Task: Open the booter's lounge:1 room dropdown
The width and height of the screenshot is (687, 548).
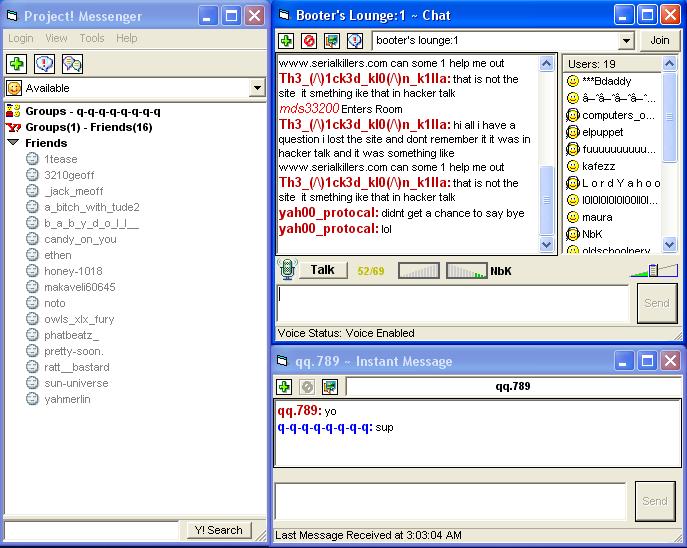Action: click(626, 41)
